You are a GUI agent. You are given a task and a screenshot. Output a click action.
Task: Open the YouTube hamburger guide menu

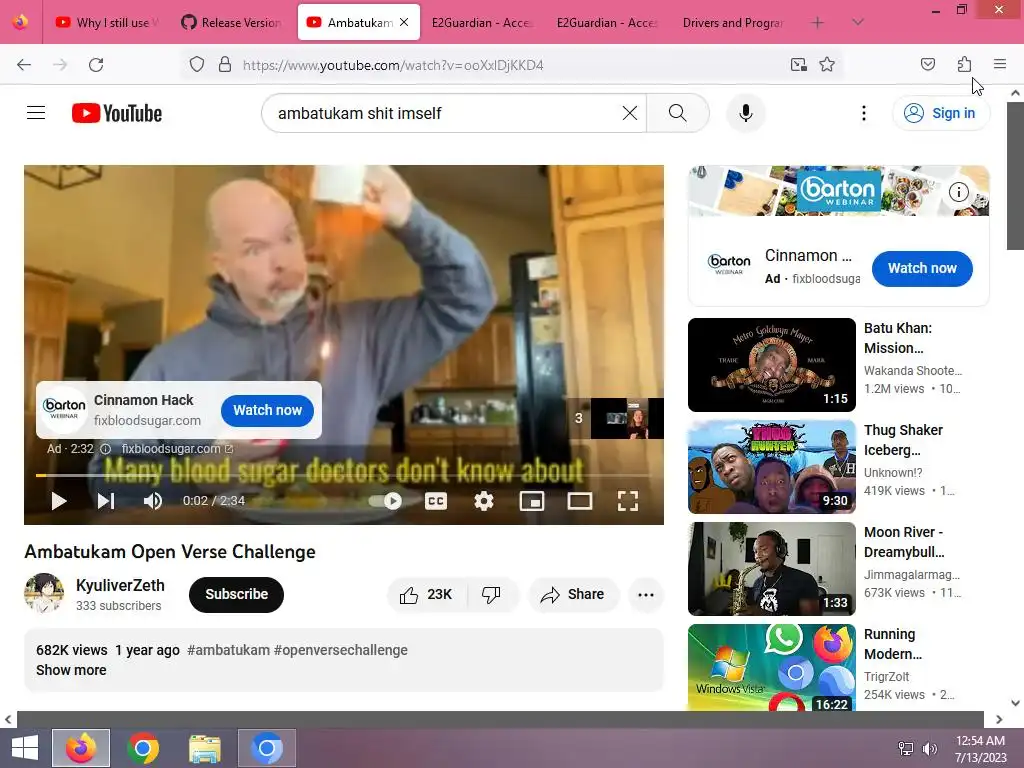[x=36, y=113]
